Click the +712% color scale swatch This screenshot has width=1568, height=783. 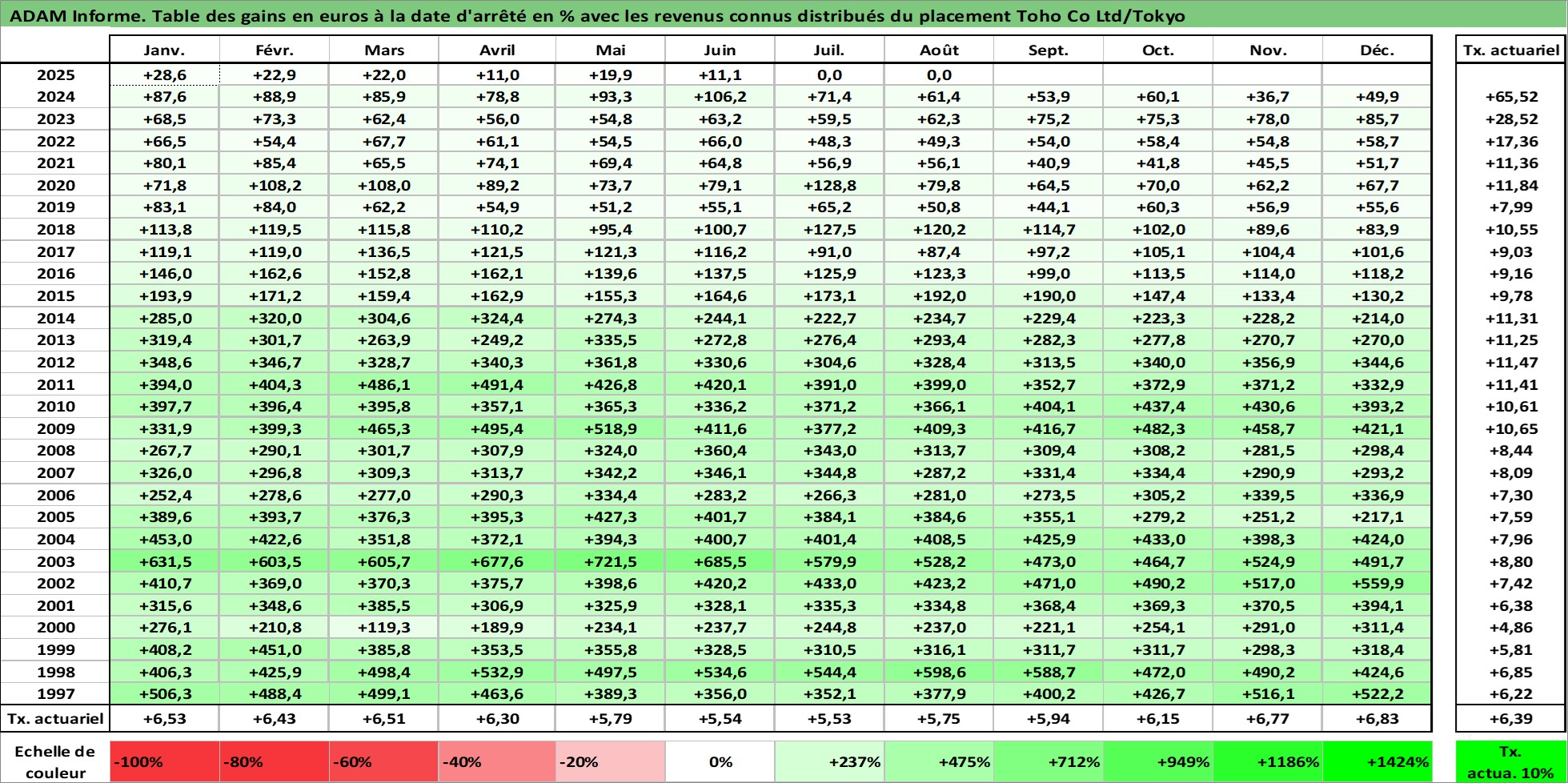[1049, 762]
